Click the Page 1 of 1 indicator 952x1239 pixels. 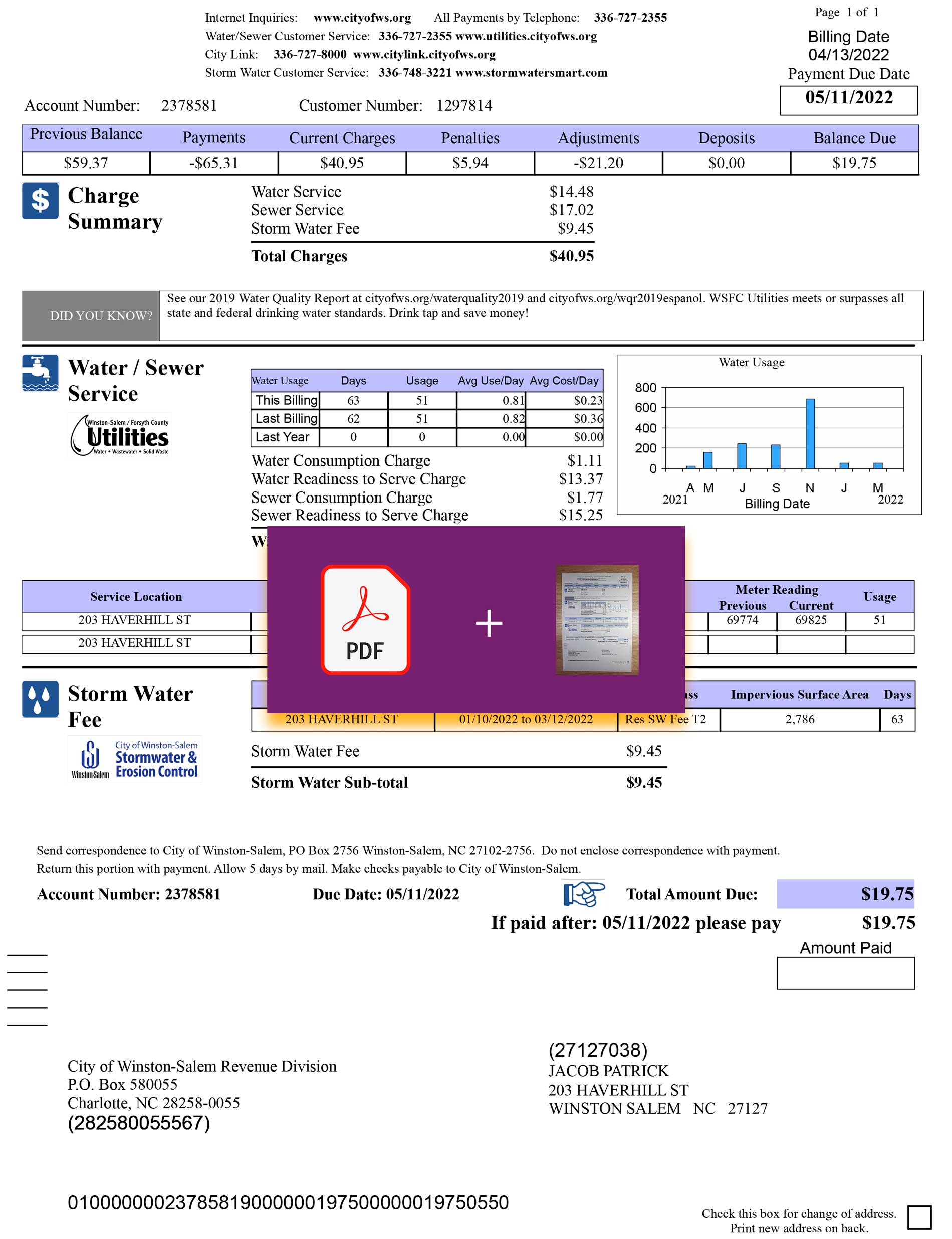[847, 12]
